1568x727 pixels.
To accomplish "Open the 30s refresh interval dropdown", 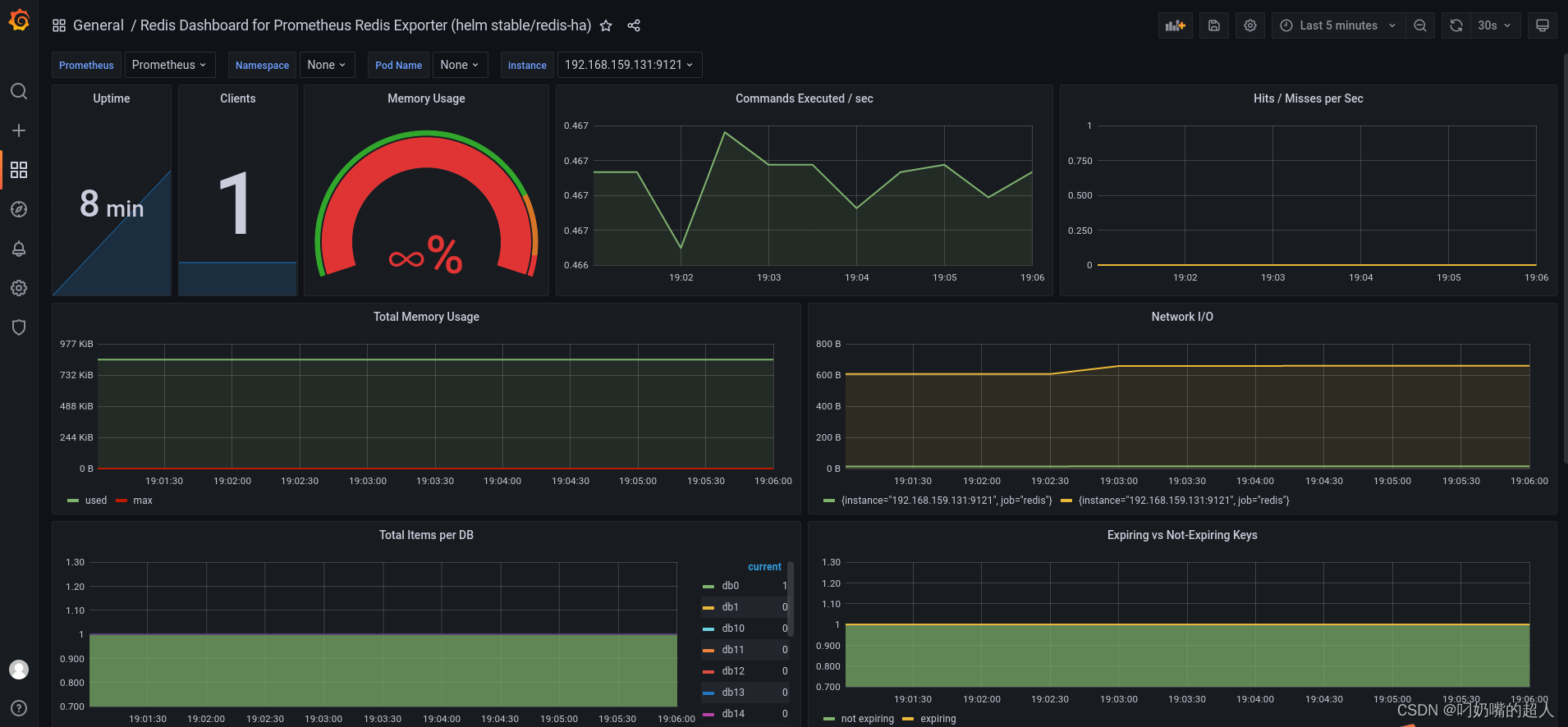I will pos(1495,25).
